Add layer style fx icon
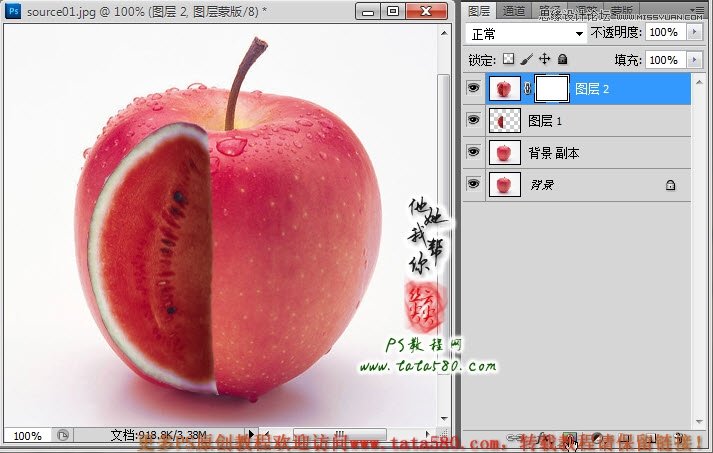 pyautogui.click(x=542, y=439)
